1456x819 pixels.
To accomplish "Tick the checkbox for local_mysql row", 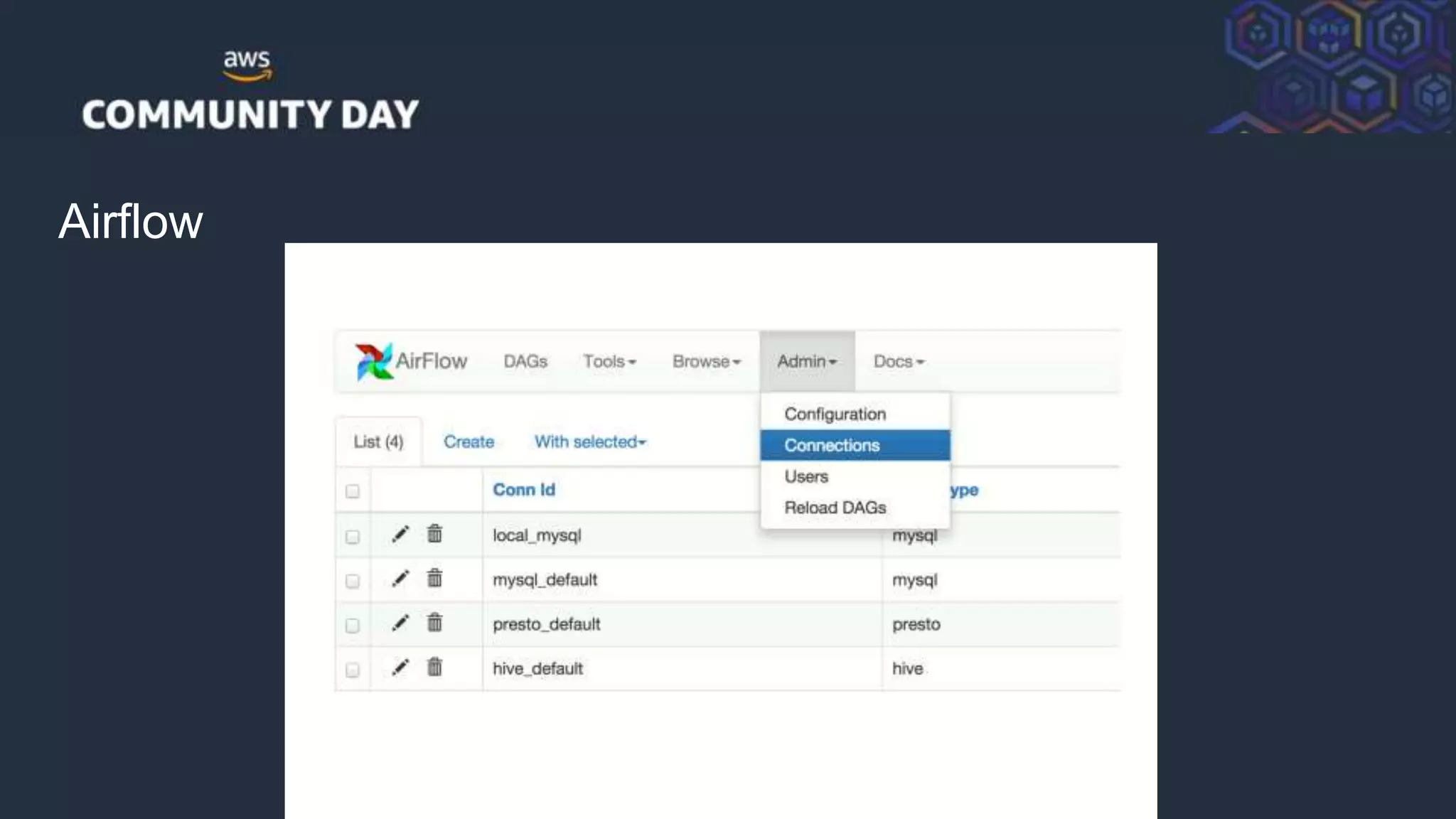I will coord(353,537).
